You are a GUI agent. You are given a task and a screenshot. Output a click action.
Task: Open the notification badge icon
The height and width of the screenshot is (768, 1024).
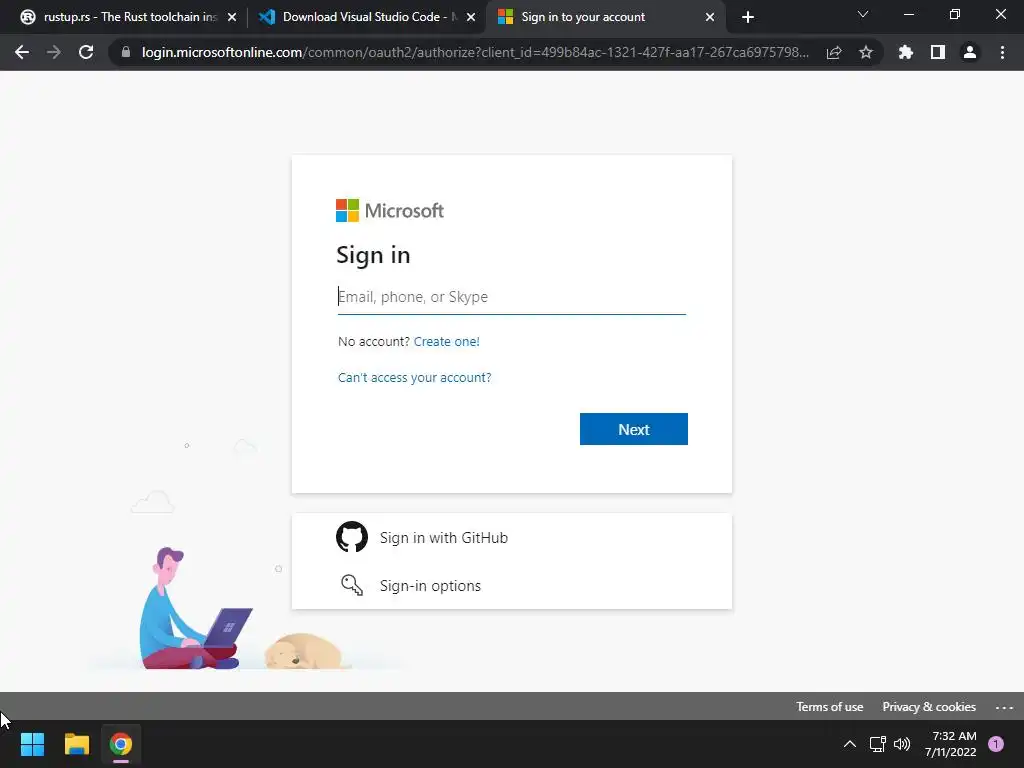point(996,744)
